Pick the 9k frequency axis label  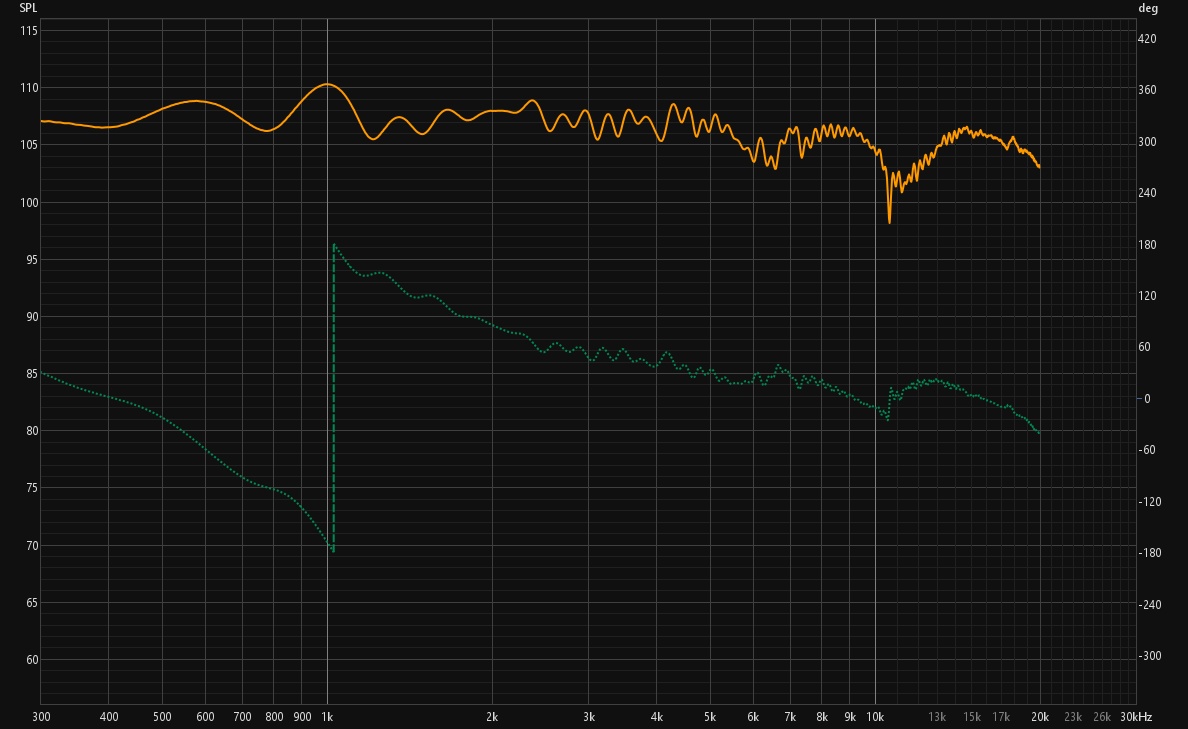coord(850,717)
